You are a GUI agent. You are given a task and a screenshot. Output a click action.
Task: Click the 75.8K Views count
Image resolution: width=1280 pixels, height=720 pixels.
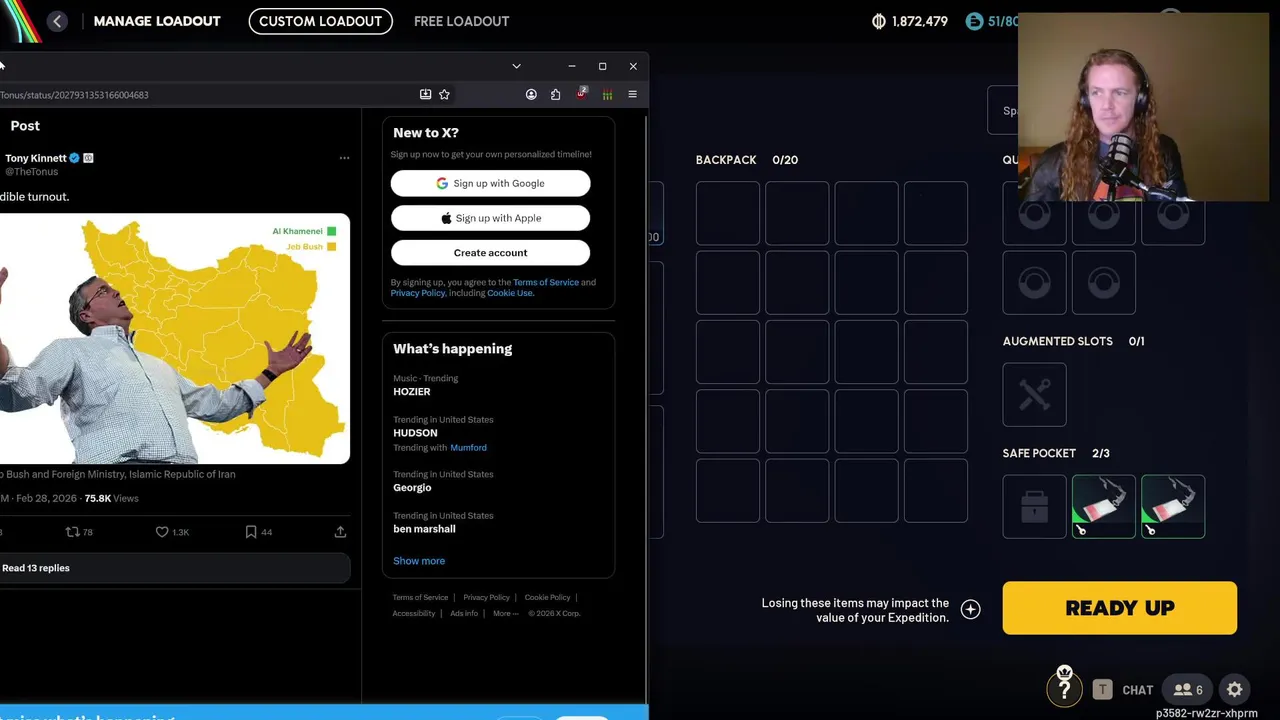tap(111, 498)
